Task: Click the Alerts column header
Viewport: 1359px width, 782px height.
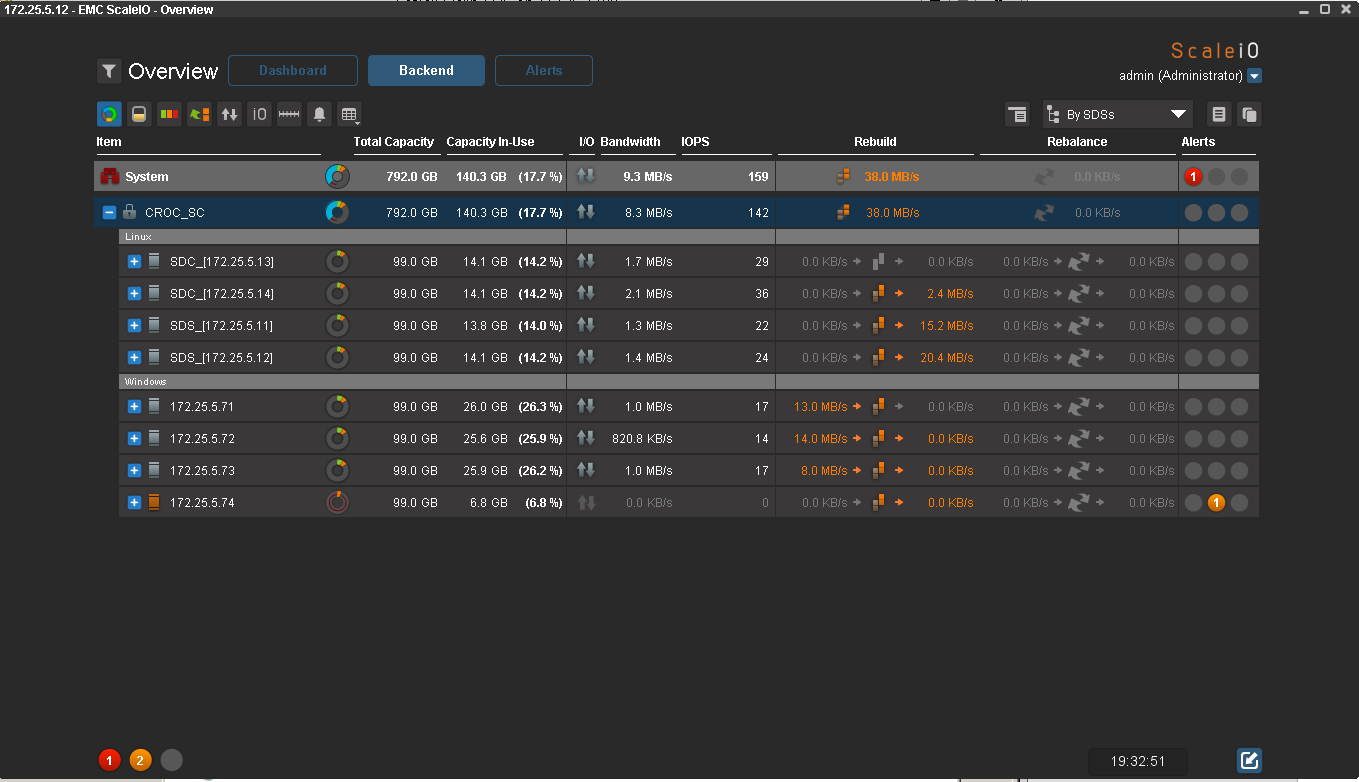Action: [x=1198, y=142]
